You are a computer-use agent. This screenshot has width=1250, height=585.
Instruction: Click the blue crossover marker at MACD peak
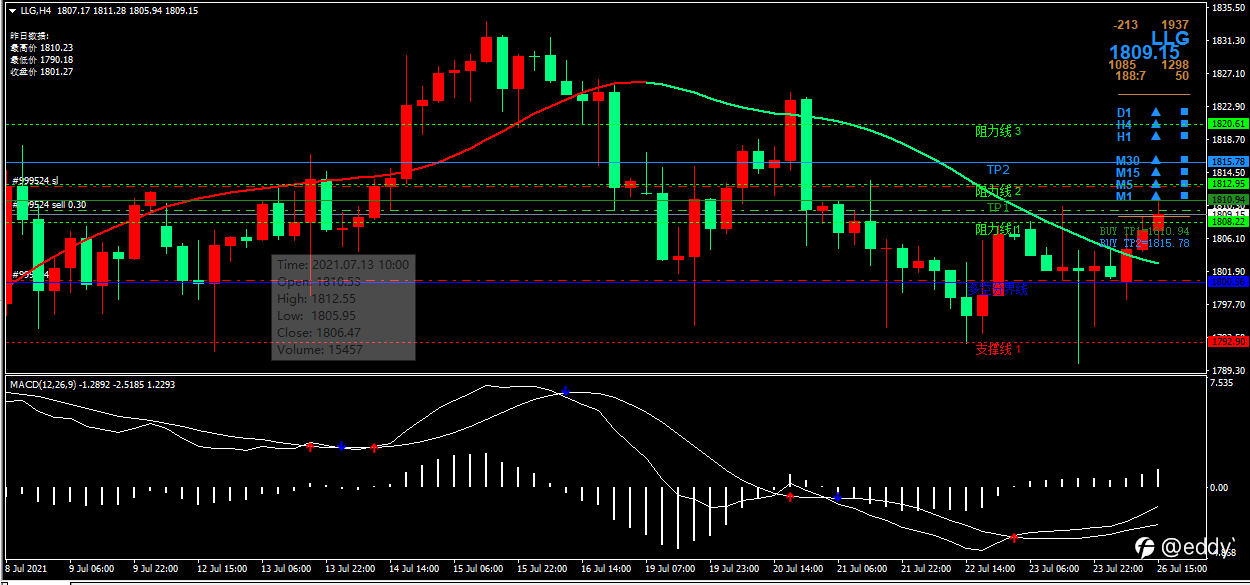pyautogui.click(x=566, y=391)
